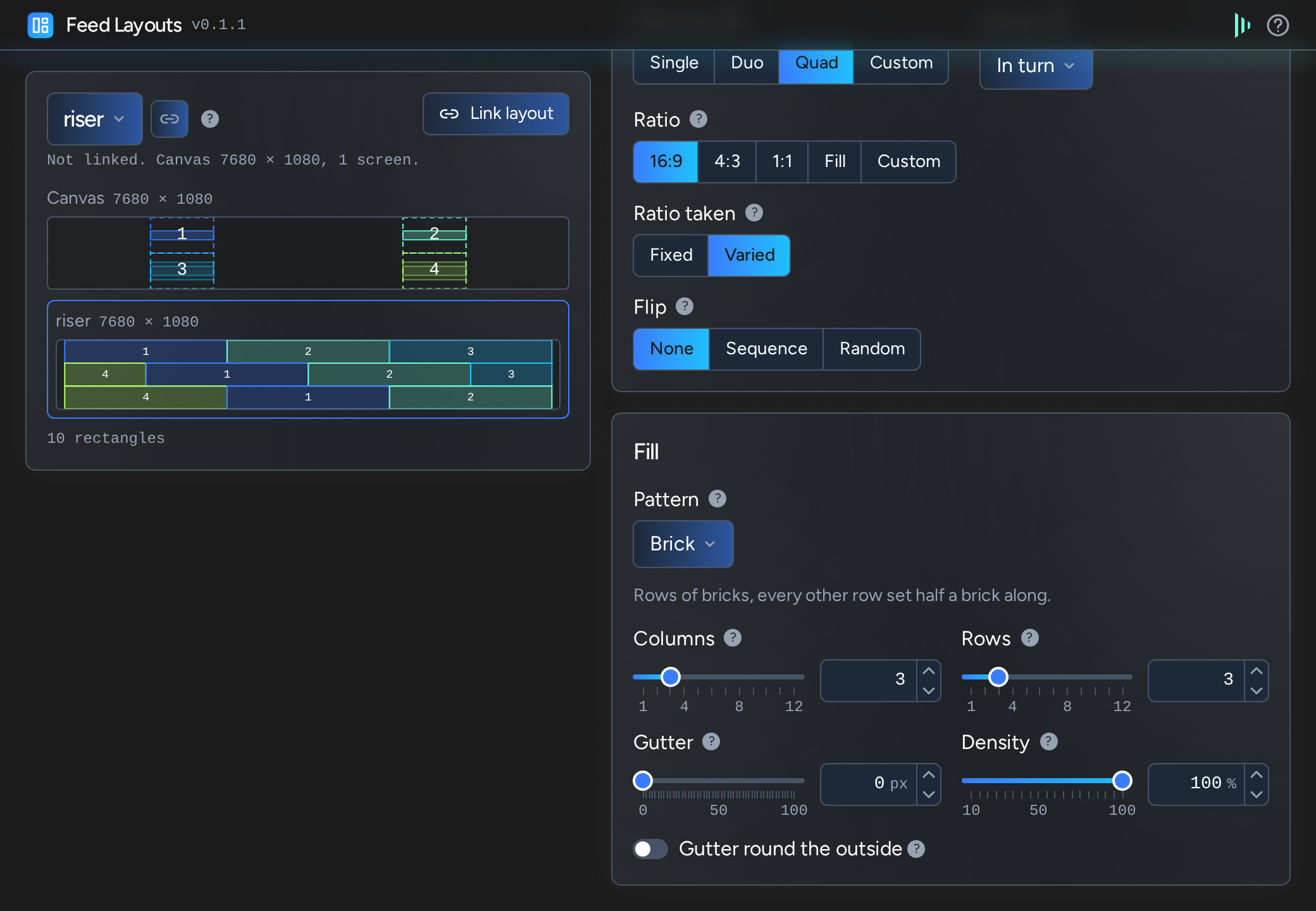Adjust the Gutter slider handle
The image size is (1316, 911).
tap(643, 781)
